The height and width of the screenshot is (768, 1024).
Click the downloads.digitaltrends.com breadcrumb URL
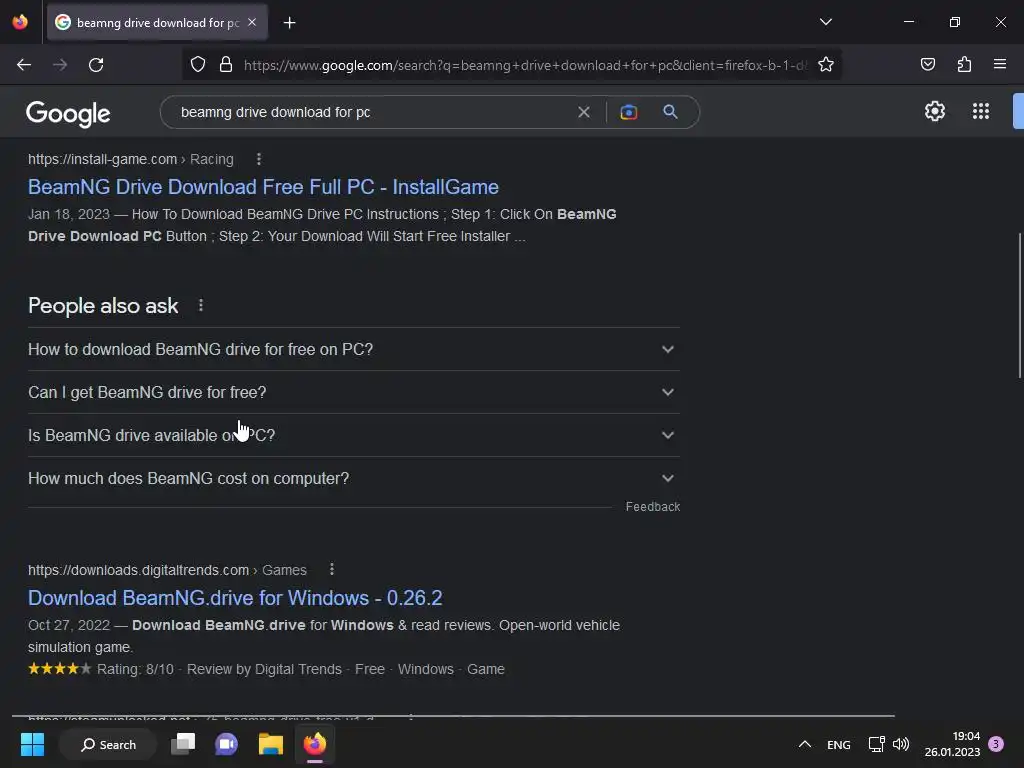pyautogui.click(x=167, y=570)
